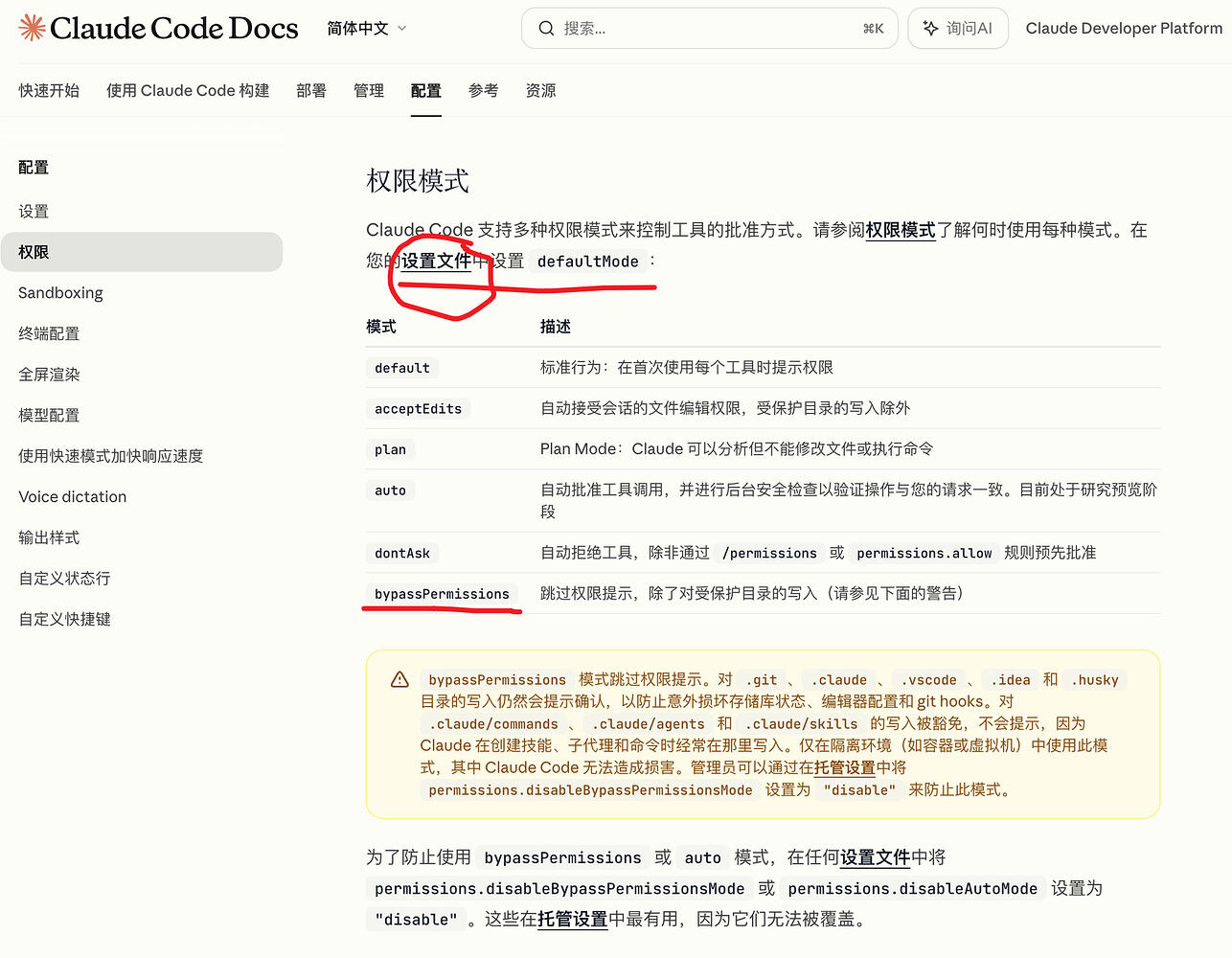
Task: Click the 设置文件 link before defaultMode
Action: [436, 261]
